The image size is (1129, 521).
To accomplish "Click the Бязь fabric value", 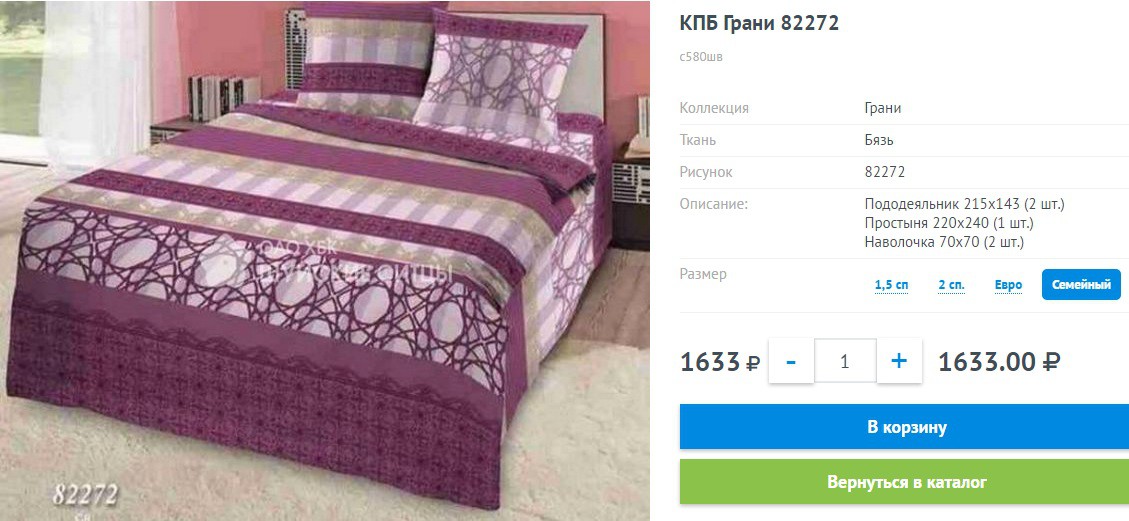I will click(879, 140).
